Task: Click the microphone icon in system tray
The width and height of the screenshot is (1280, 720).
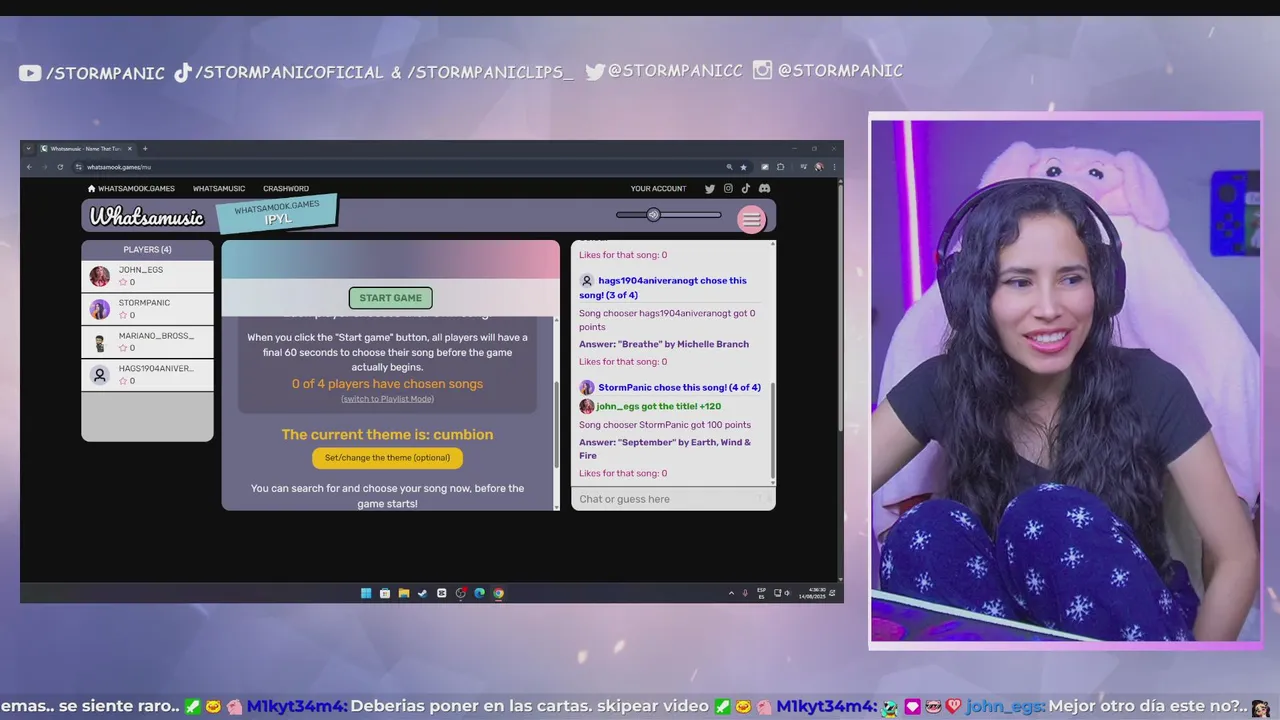Action: [x=745, y=593]
